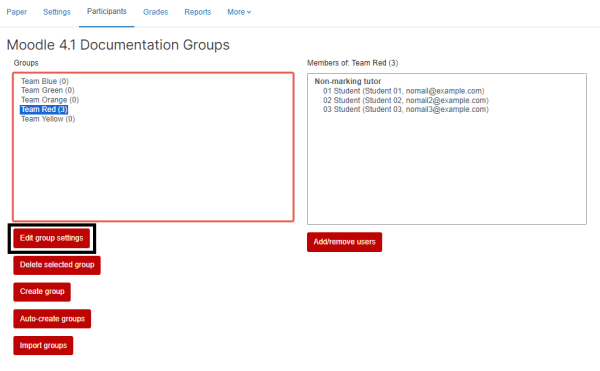Click the Import groups button
The image size is (600, 371).
pyautogui.click(x=43, y=345)
